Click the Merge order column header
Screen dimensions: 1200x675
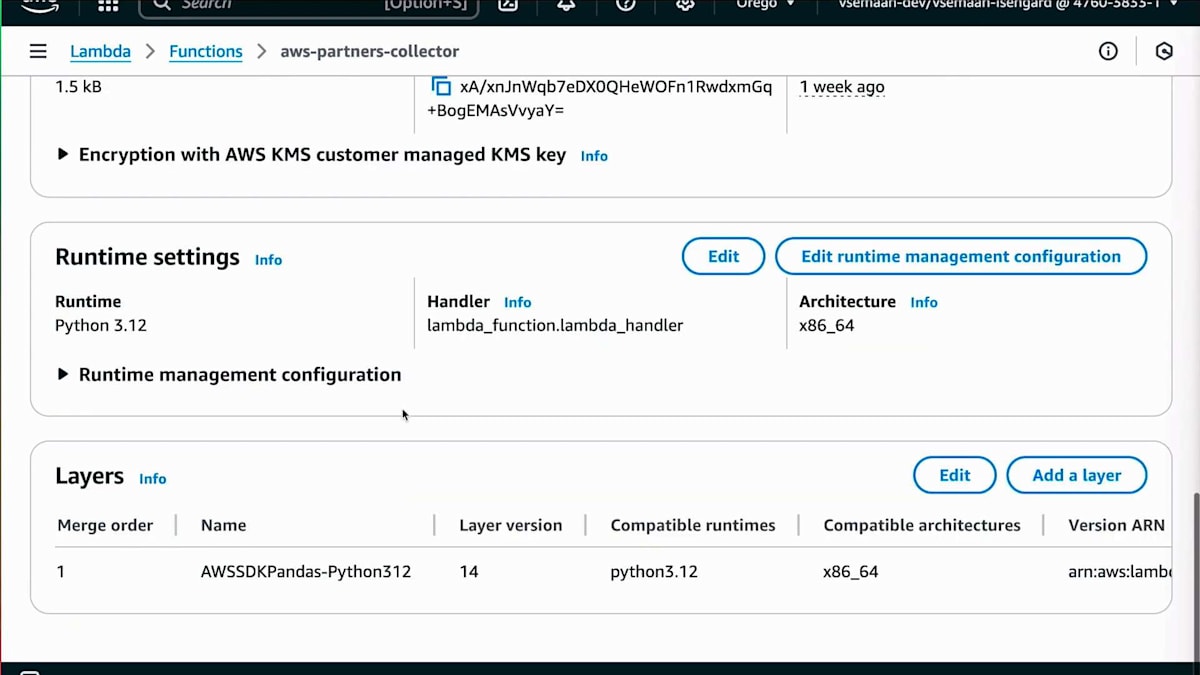click(x=105, y=525)
